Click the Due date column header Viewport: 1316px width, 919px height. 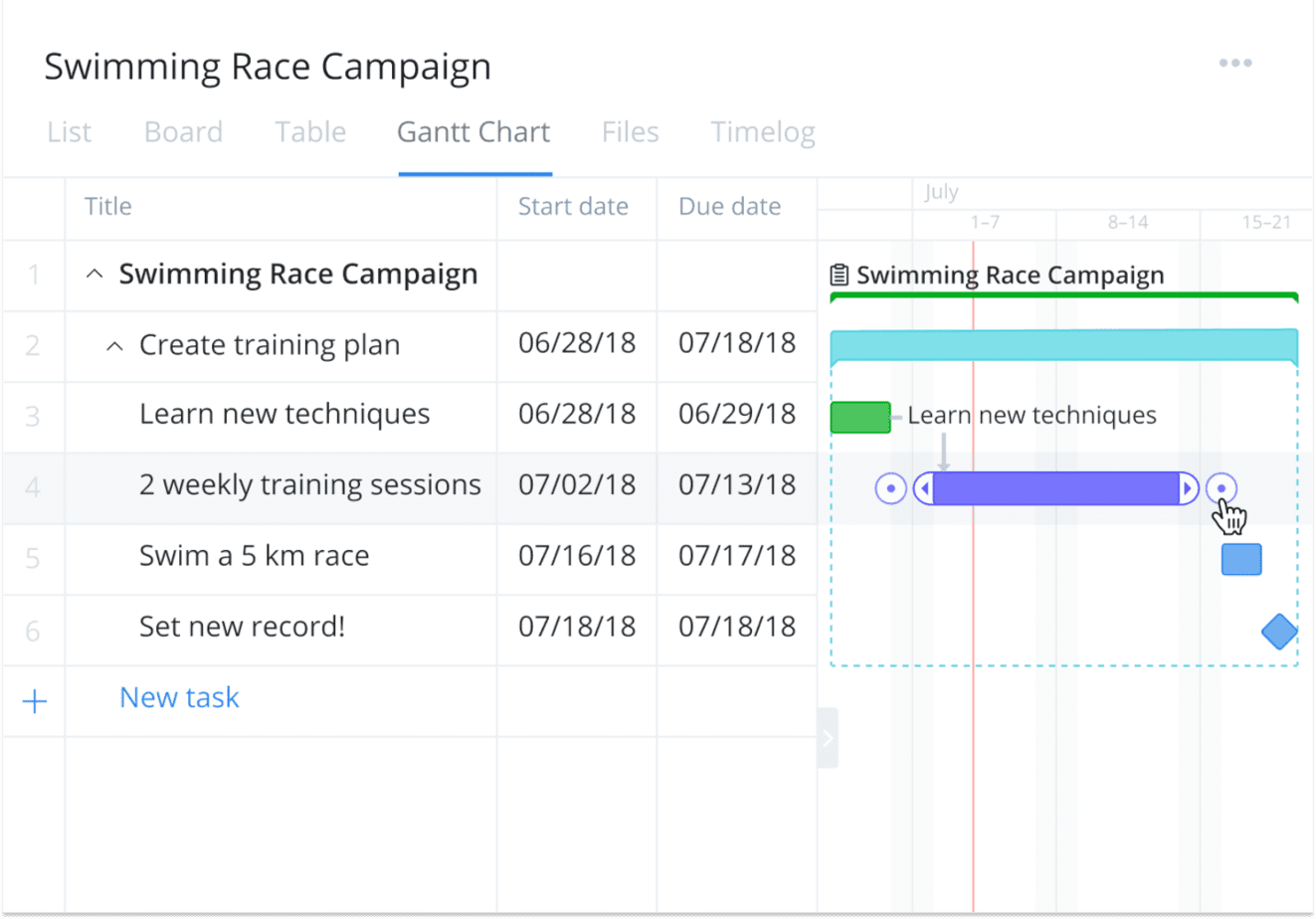click(x=729, y=206)
